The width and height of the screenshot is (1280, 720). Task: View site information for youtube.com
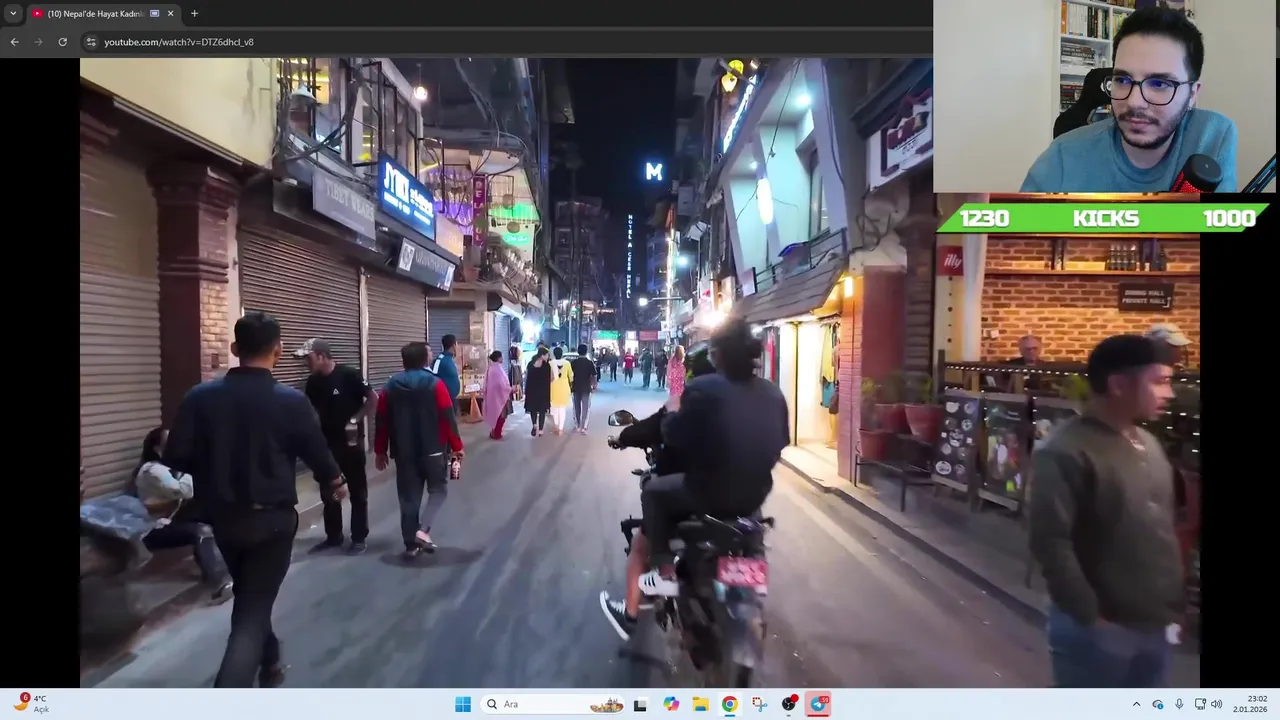click(91, 42)
